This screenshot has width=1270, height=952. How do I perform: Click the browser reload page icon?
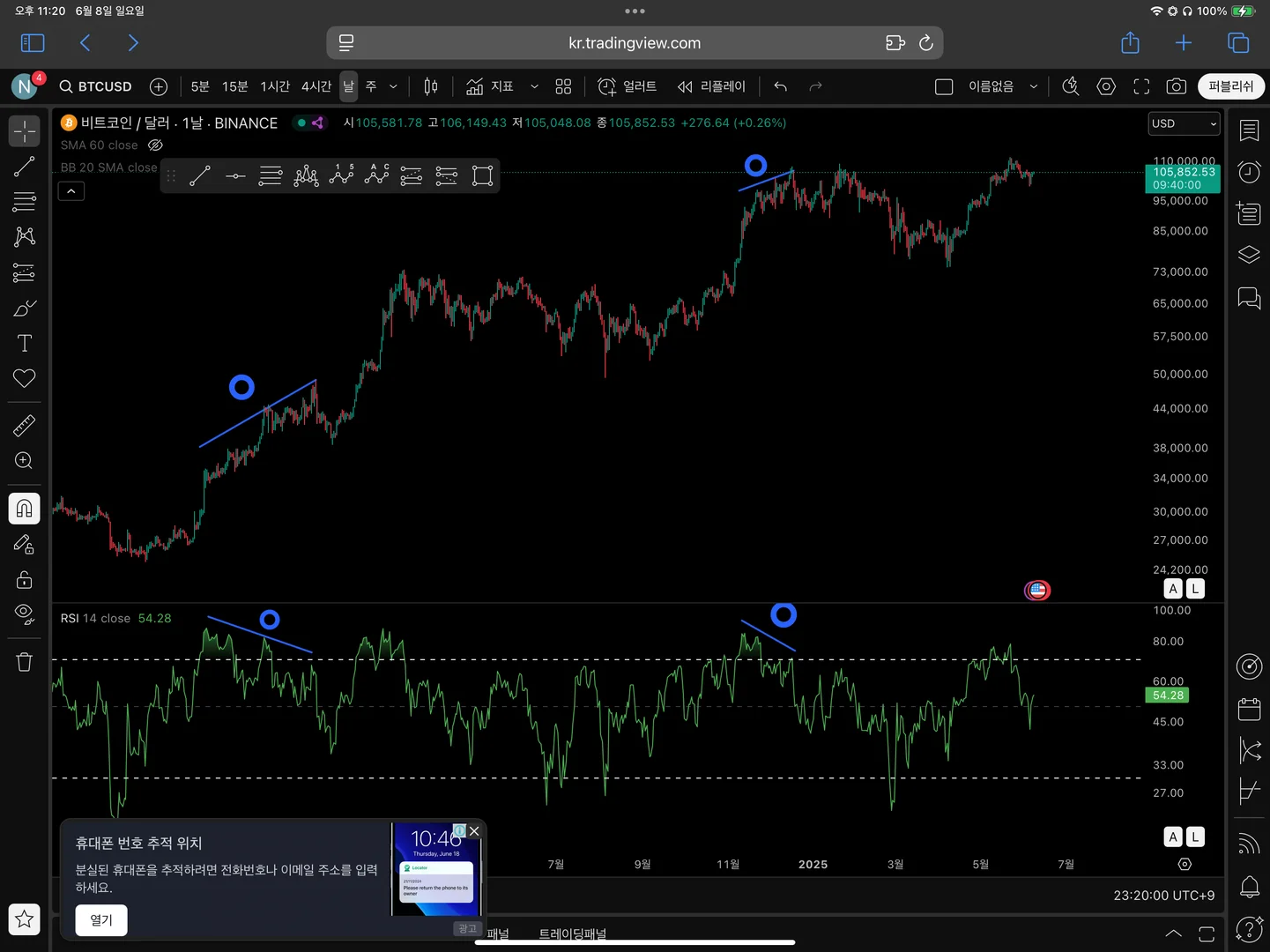(x=925, y=43)
